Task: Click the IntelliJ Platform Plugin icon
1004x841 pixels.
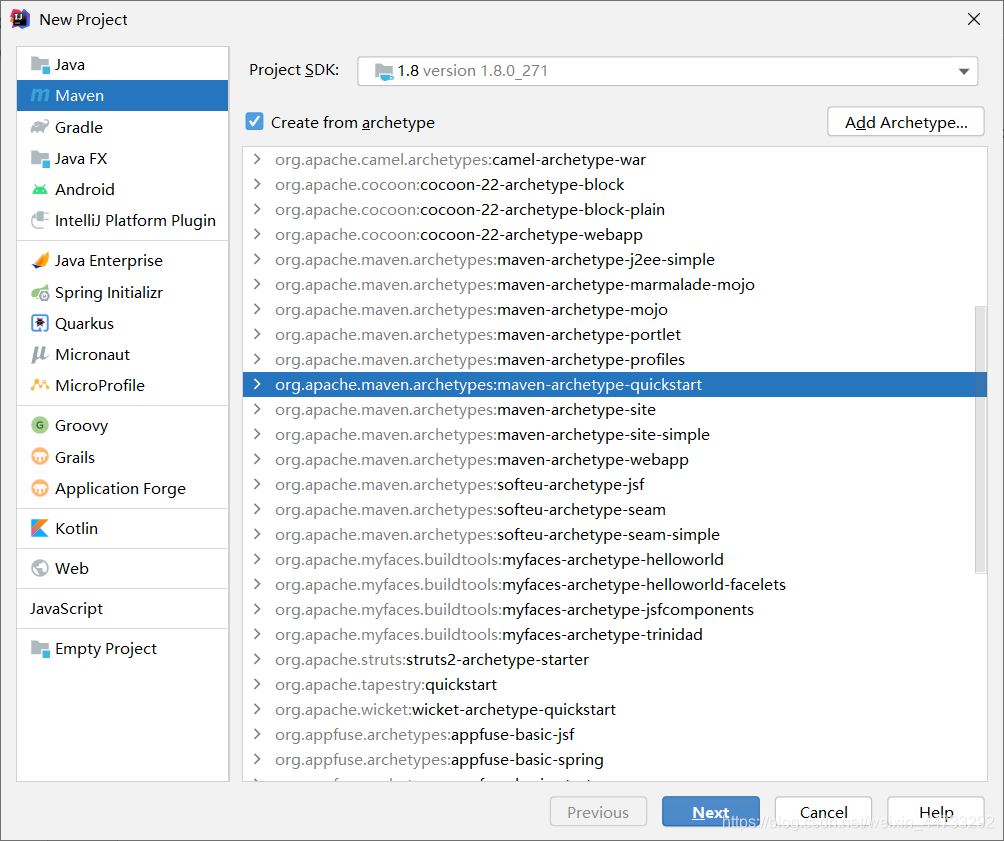Action: (x=40, y=220)
